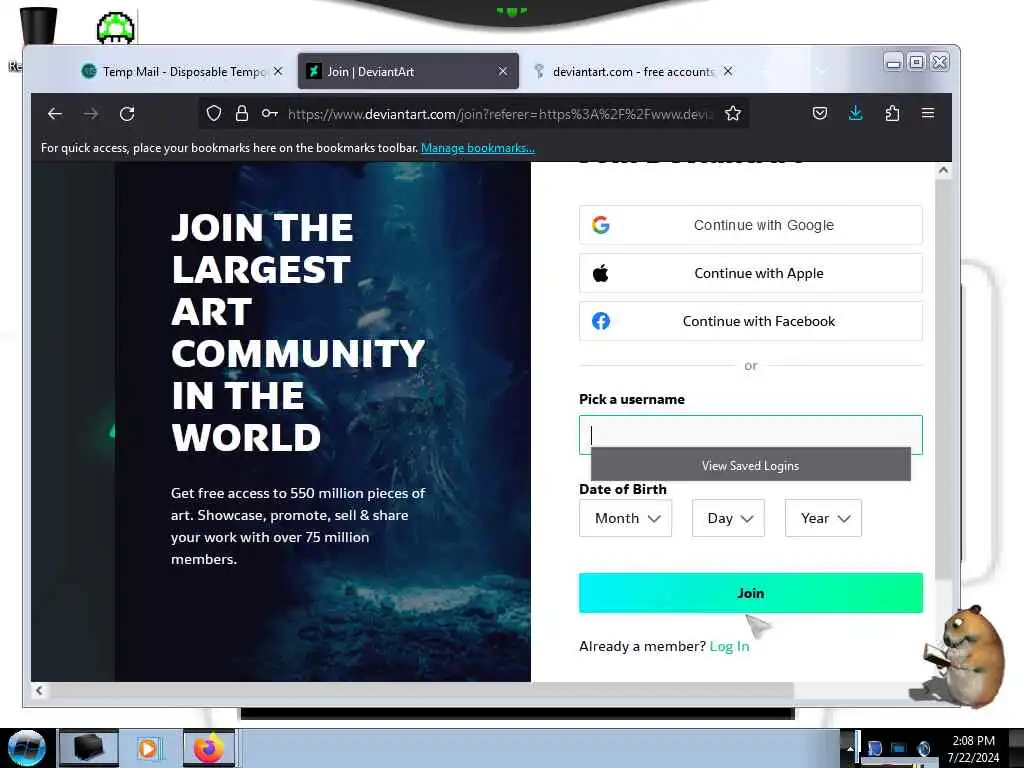This screenshot has height=768, width=1024.
Task: Continue with Google
Action: pyautogui.click(x=750, y=225)
